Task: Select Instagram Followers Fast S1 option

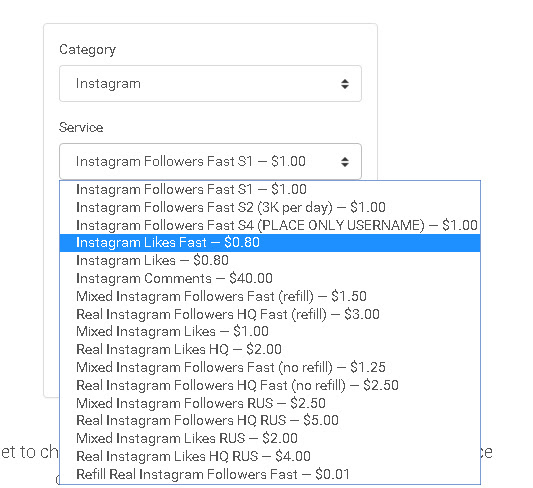Action: [x=270, y=189]
